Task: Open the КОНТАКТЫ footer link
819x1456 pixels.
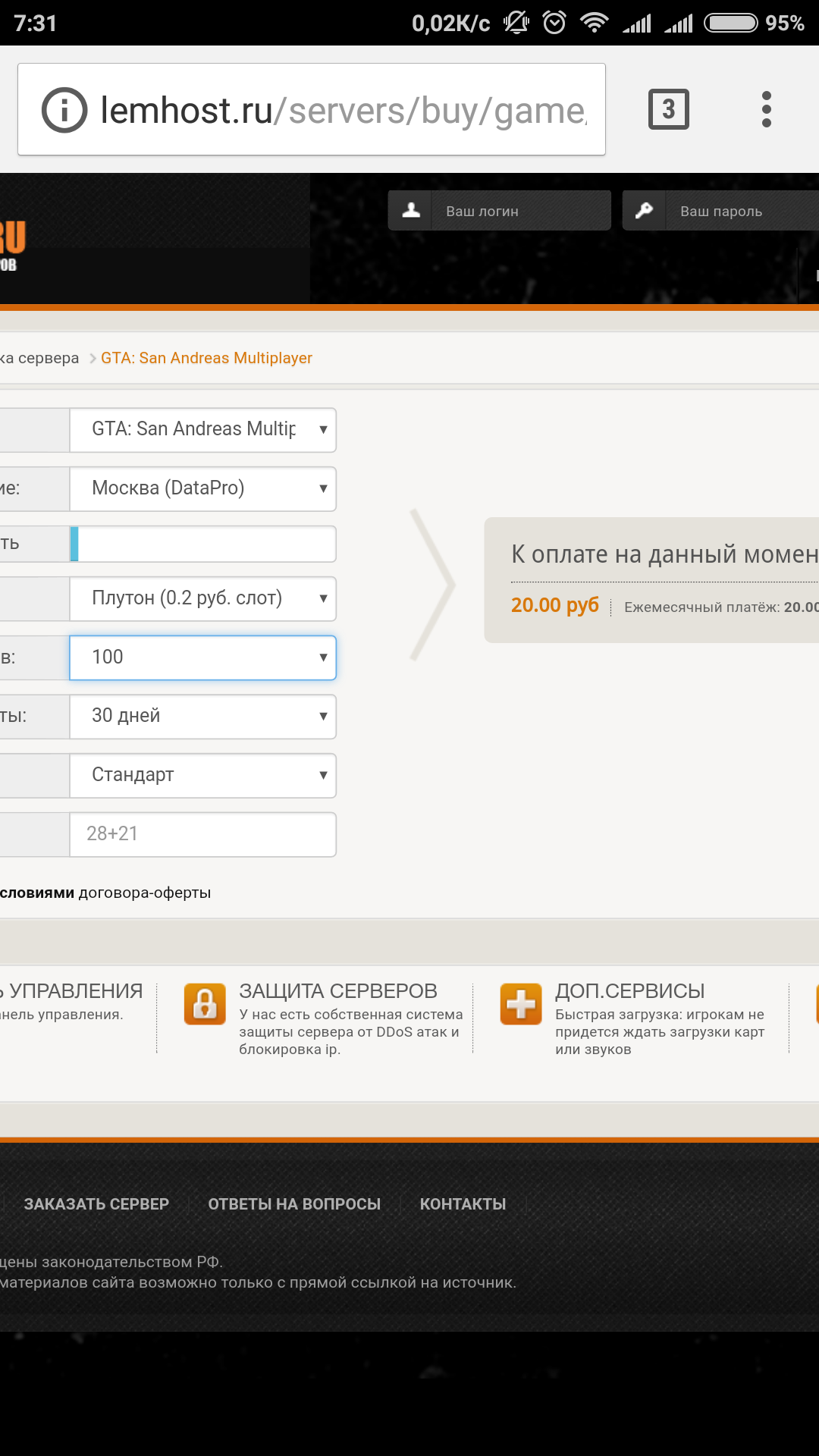Action: [463, 1204]
